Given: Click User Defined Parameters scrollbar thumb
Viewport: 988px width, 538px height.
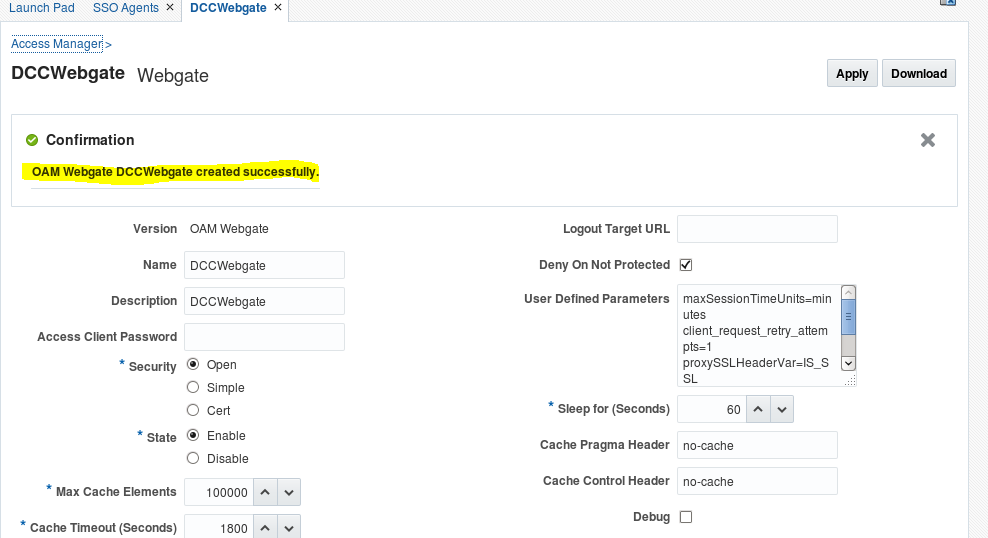Looking at the screenshot, I should (848, 317).
